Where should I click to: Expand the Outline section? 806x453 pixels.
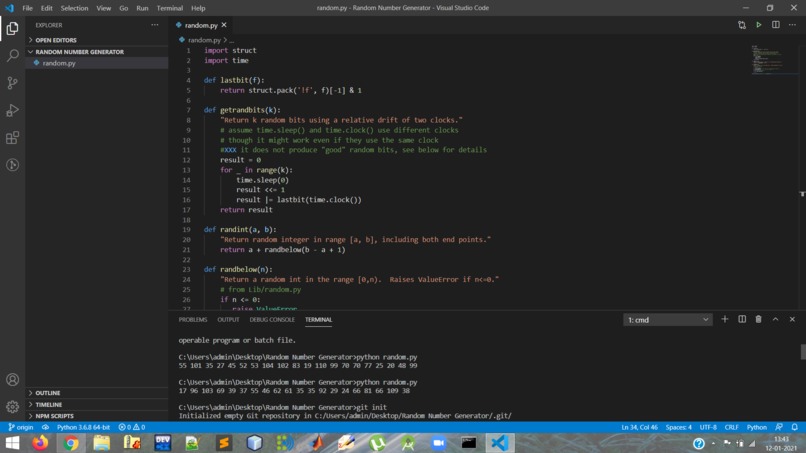97,393
